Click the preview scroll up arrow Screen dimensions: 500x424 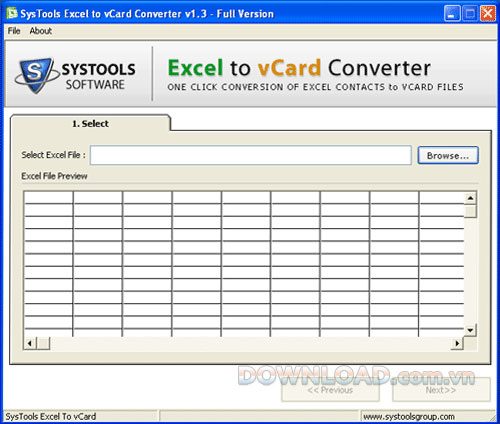point(470,198)
